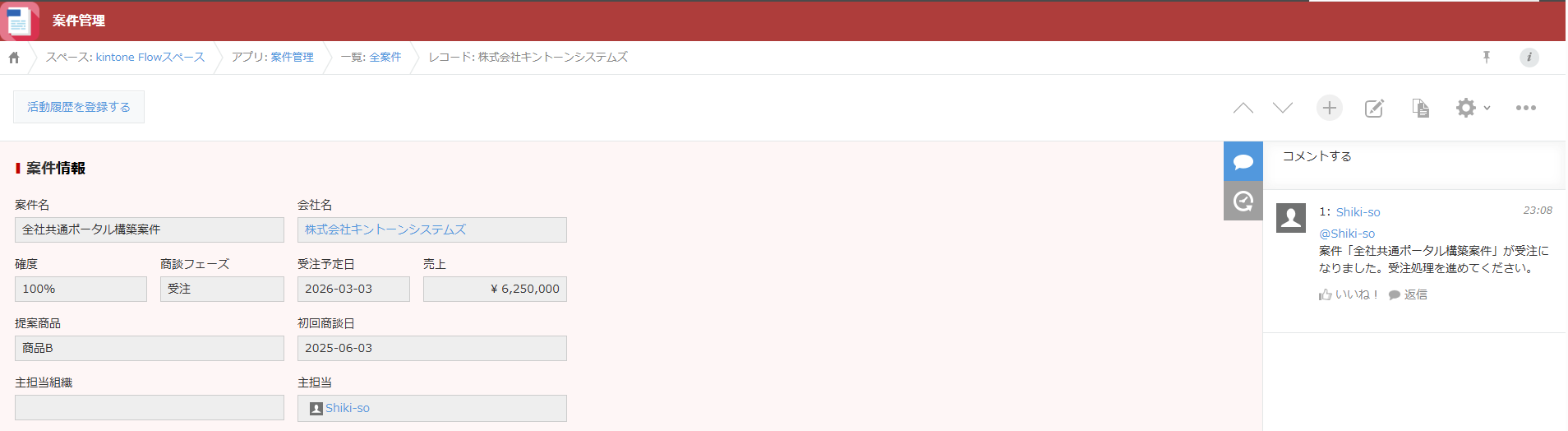Switch to the comments tab

click(1243, 161)
